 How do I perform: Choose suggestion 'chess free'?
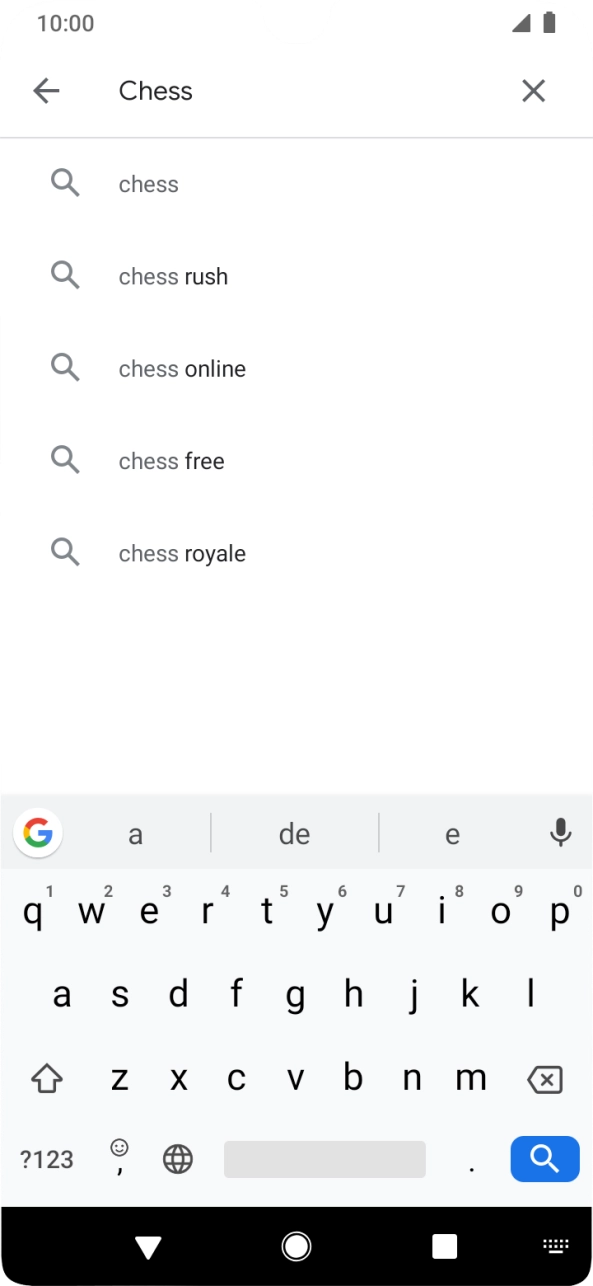[171, 460]
